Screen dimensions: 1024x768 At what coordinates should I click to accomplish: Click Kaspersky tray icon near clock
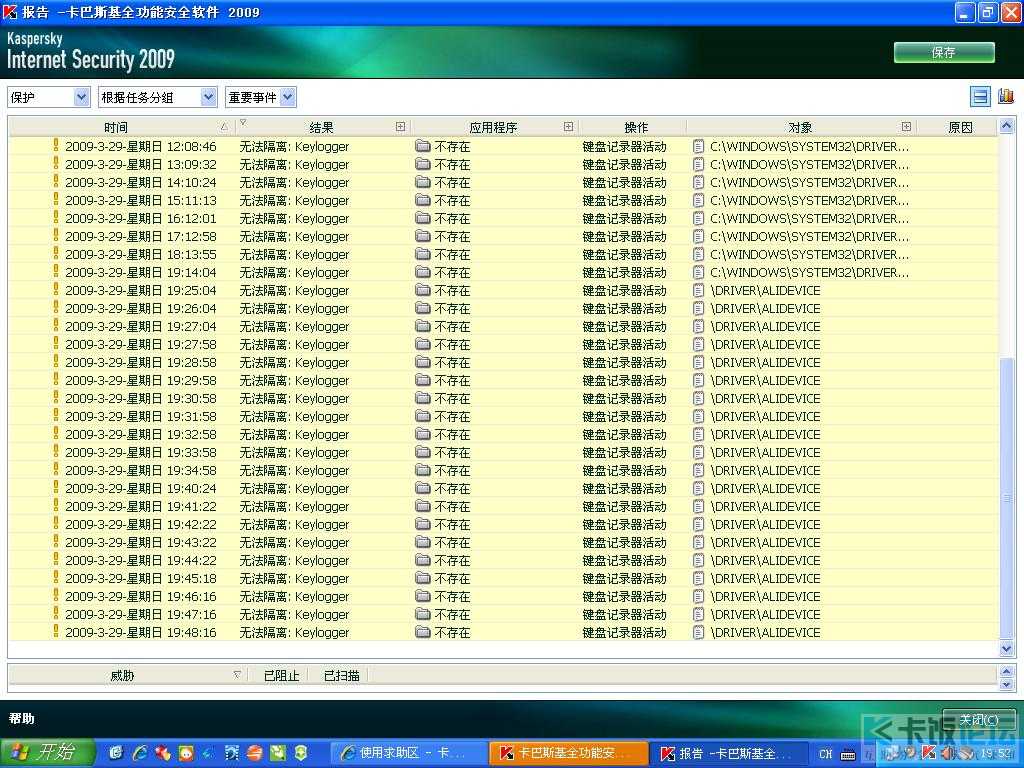[929, 754]
